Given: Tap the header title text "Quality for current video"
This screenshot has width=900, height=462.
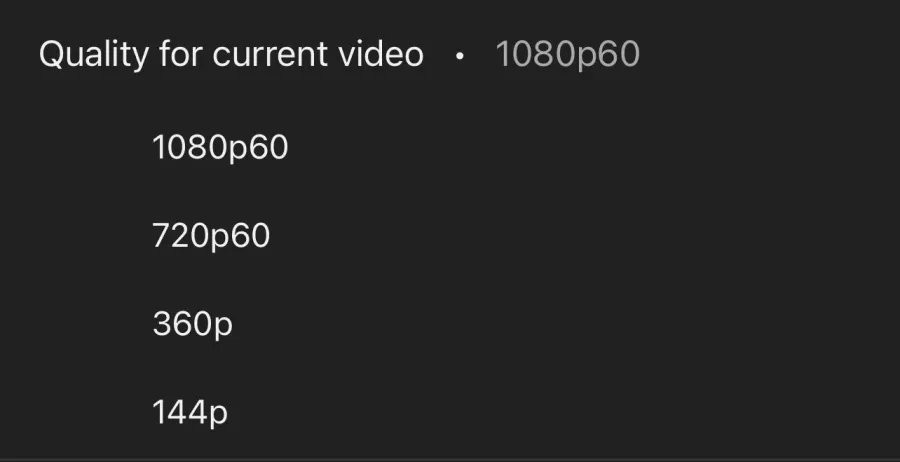Looking at the screenshot, I should 231,55.
